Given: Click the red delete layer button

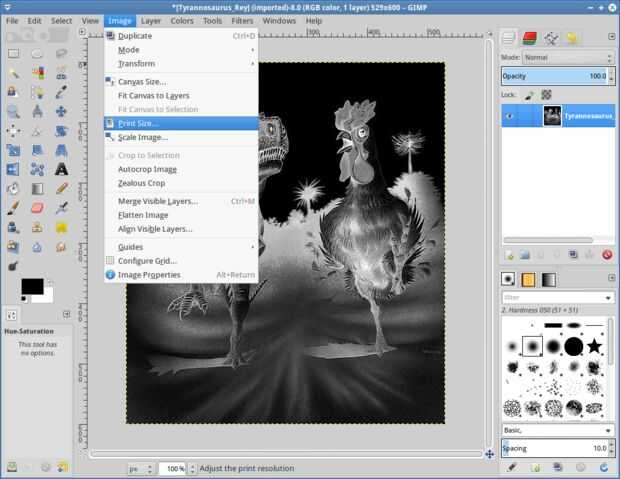Looking at the screenshot, I should 607,255.
